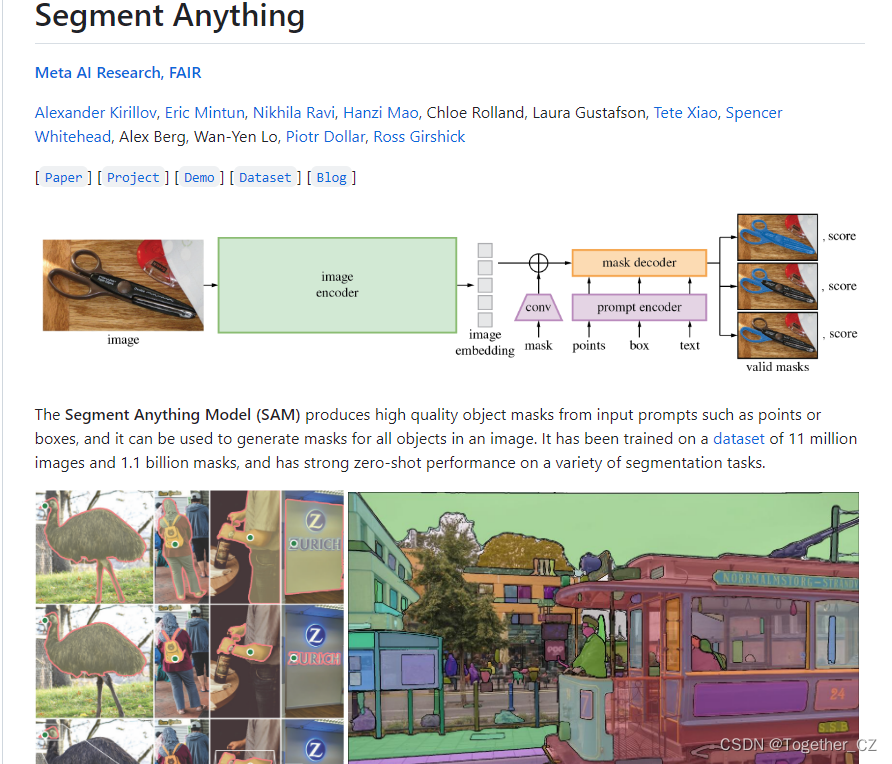Visit Nikhila Ravi's author page
Screen dimensions: 892x764
pos(294,113)
